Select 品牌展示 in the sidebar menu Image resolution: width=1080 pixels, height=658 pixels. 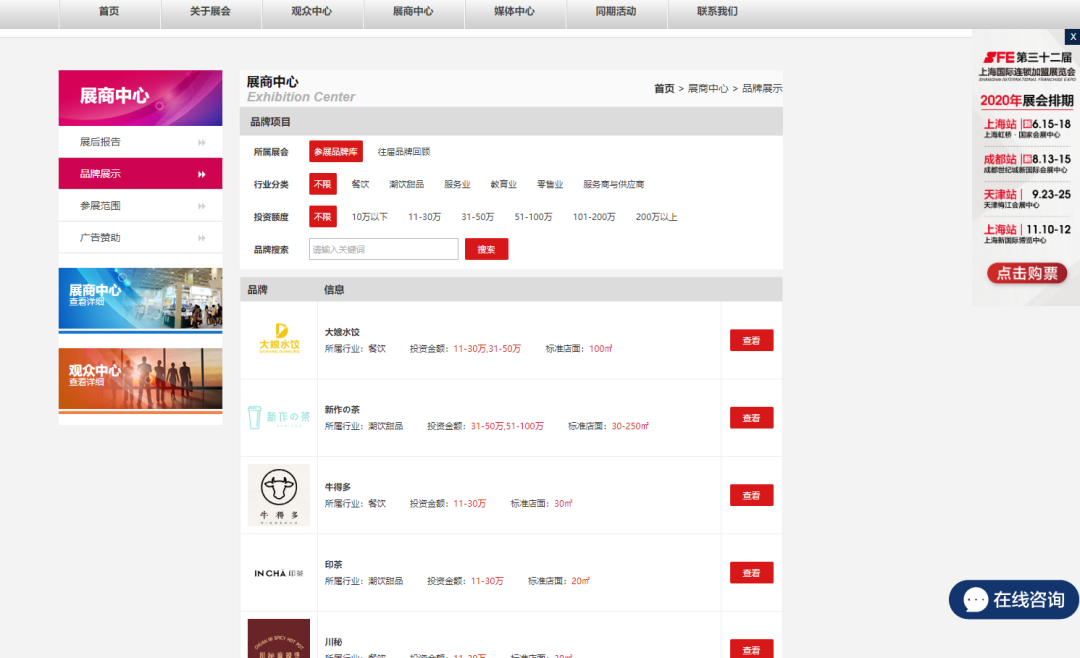coord(141,174)
